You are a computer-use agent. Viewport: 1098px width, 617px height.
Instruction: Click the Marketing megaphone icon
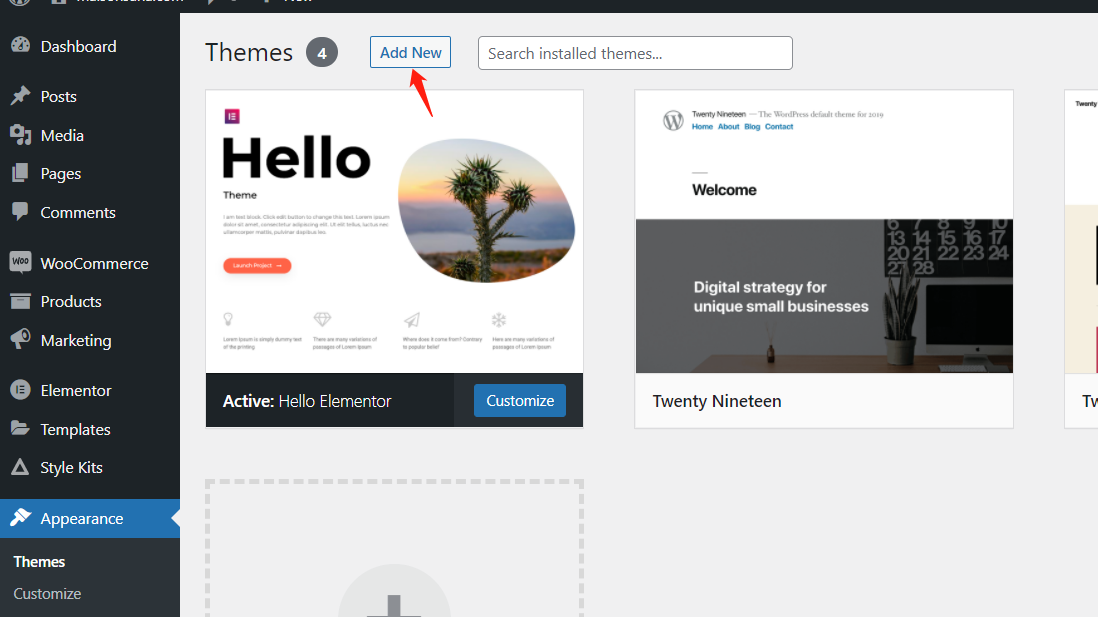click(20, 340)
